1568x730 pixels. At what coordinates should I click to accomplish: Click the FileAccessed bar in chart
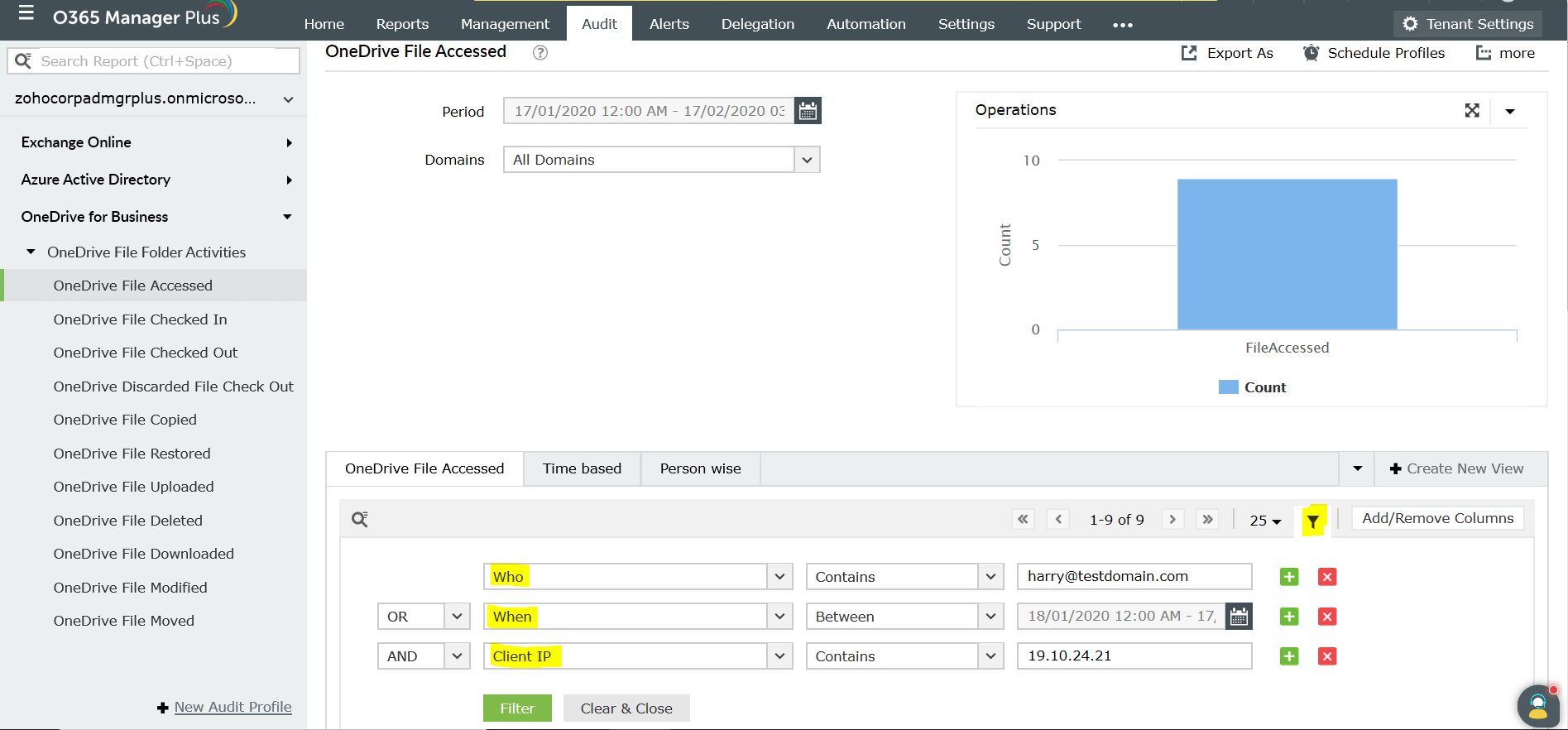point(1287,254)
